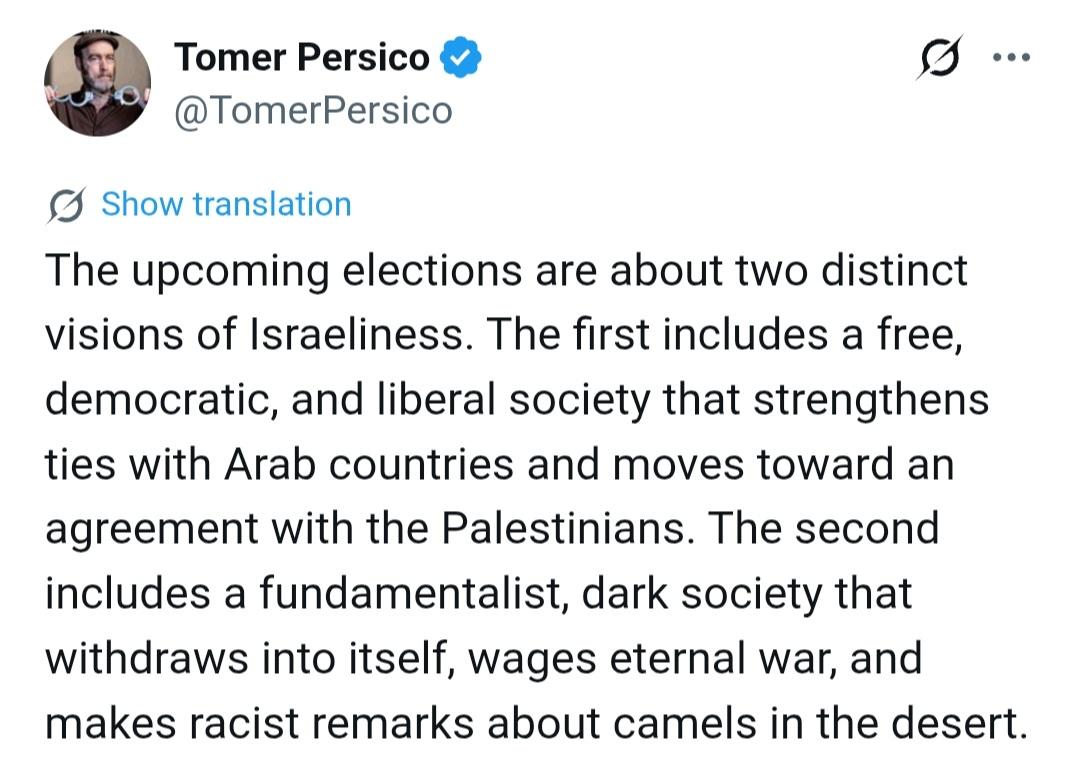Image resolution: width=1080 pixels, height=779 pixels.
Task: Click the word "fundamentalist" in the post
Action: (x=412, y=593)
